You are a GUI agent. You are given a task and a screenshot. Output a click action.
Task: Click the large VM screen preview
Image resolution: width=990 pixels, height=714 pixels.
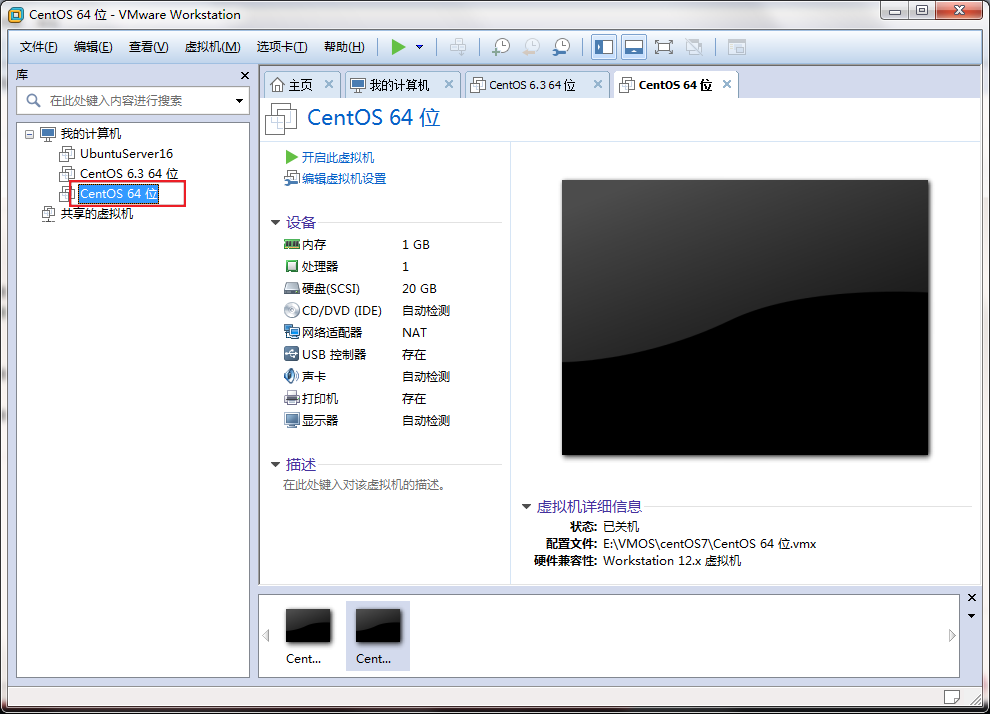pos(745,318)
